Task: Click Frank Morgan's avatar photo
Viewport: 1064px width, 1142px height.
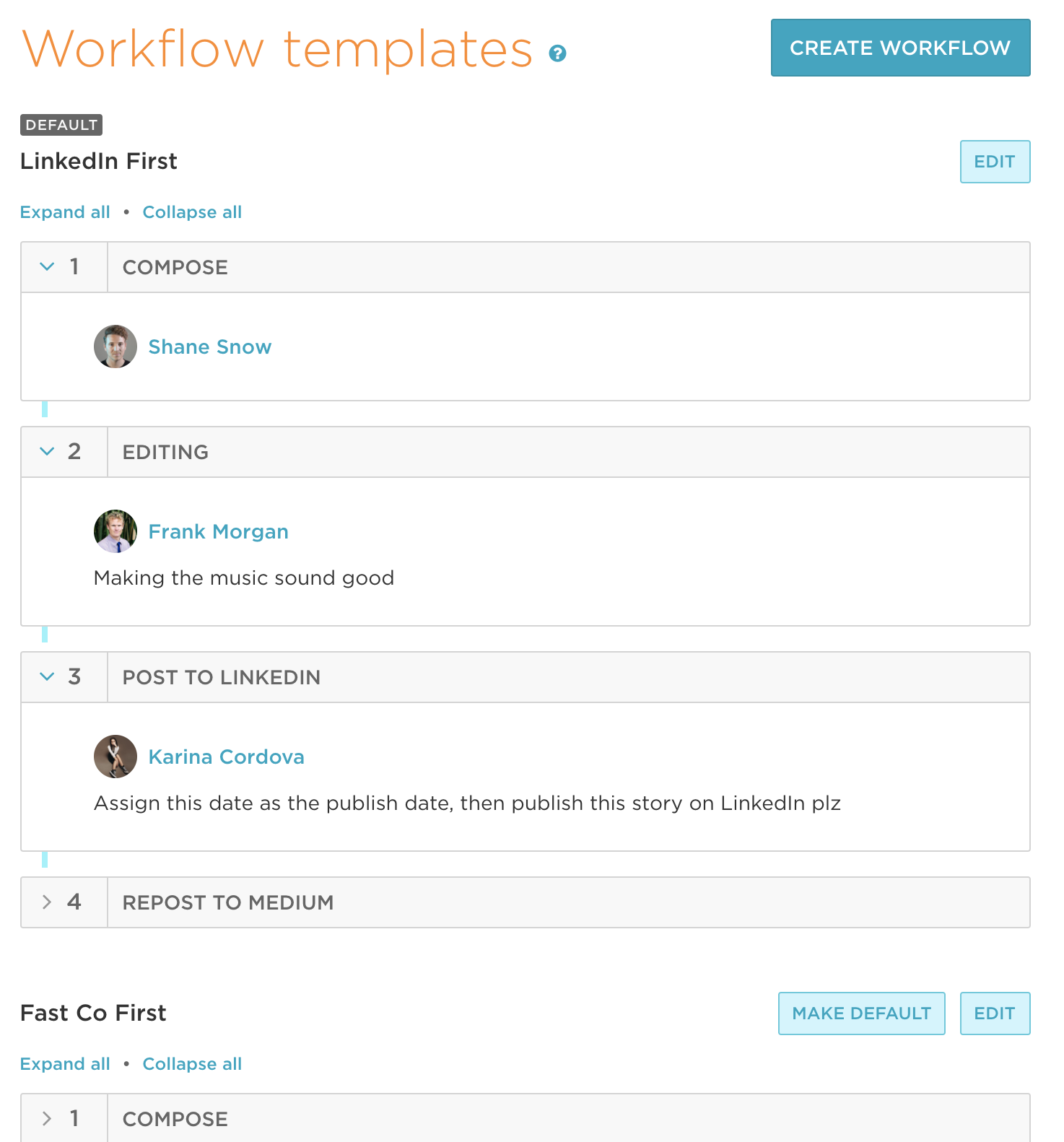Action: coord(115,531)
